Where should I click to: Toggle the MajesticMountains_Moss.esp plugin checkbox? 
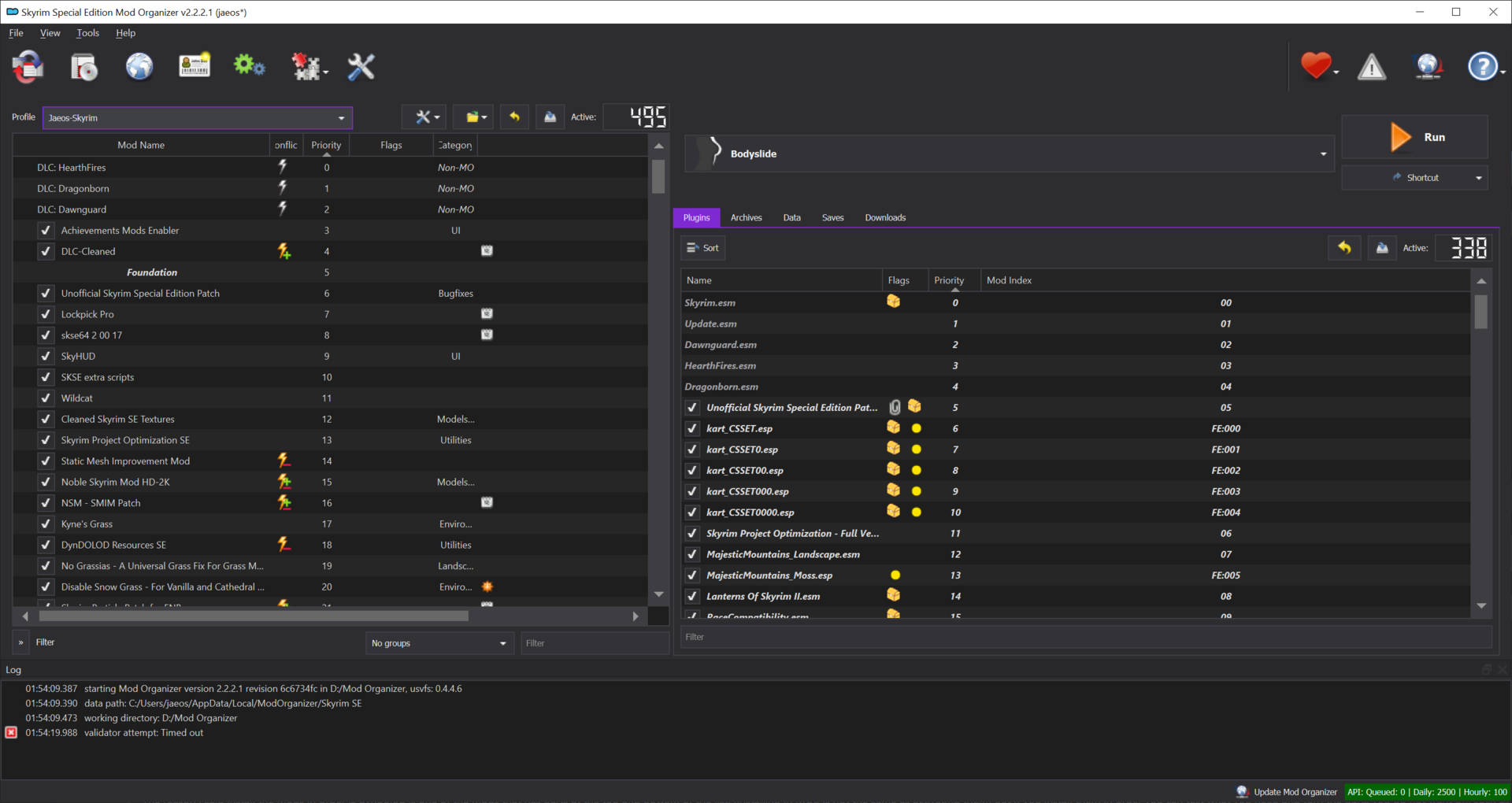[x=692, y=575]
